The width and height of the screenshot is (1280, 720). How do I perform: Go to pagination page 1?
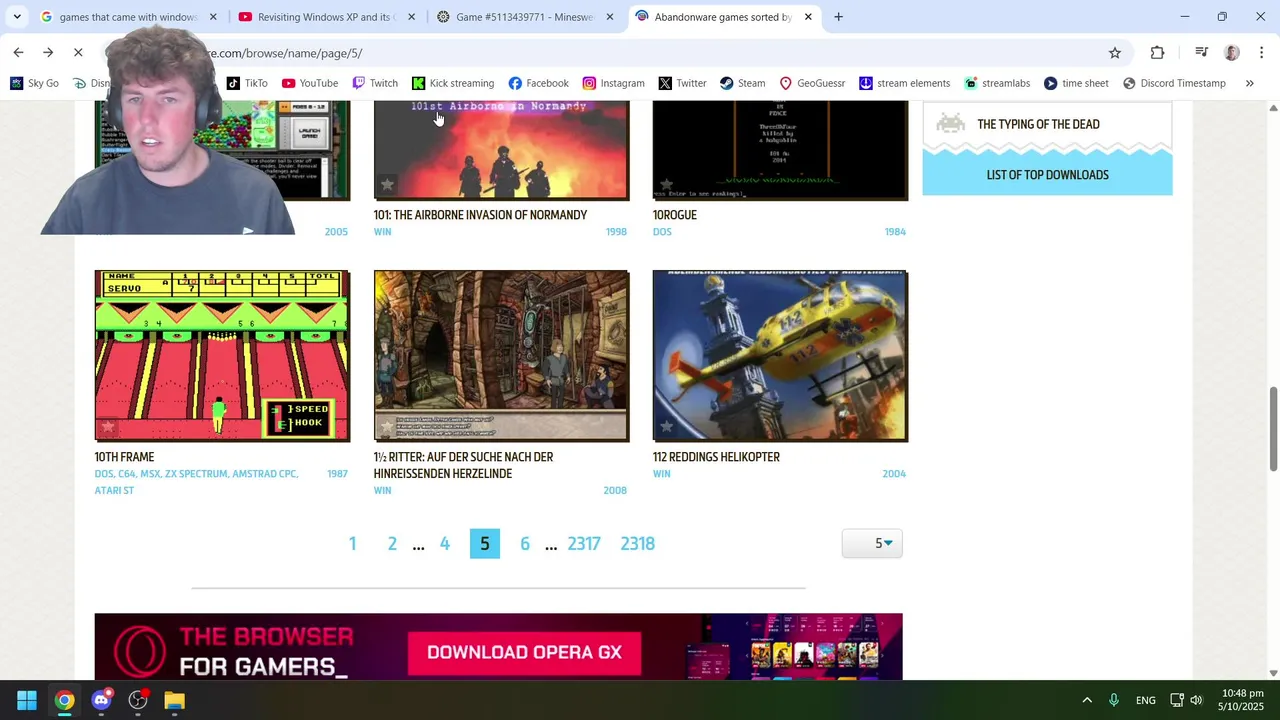coord(352,543)
